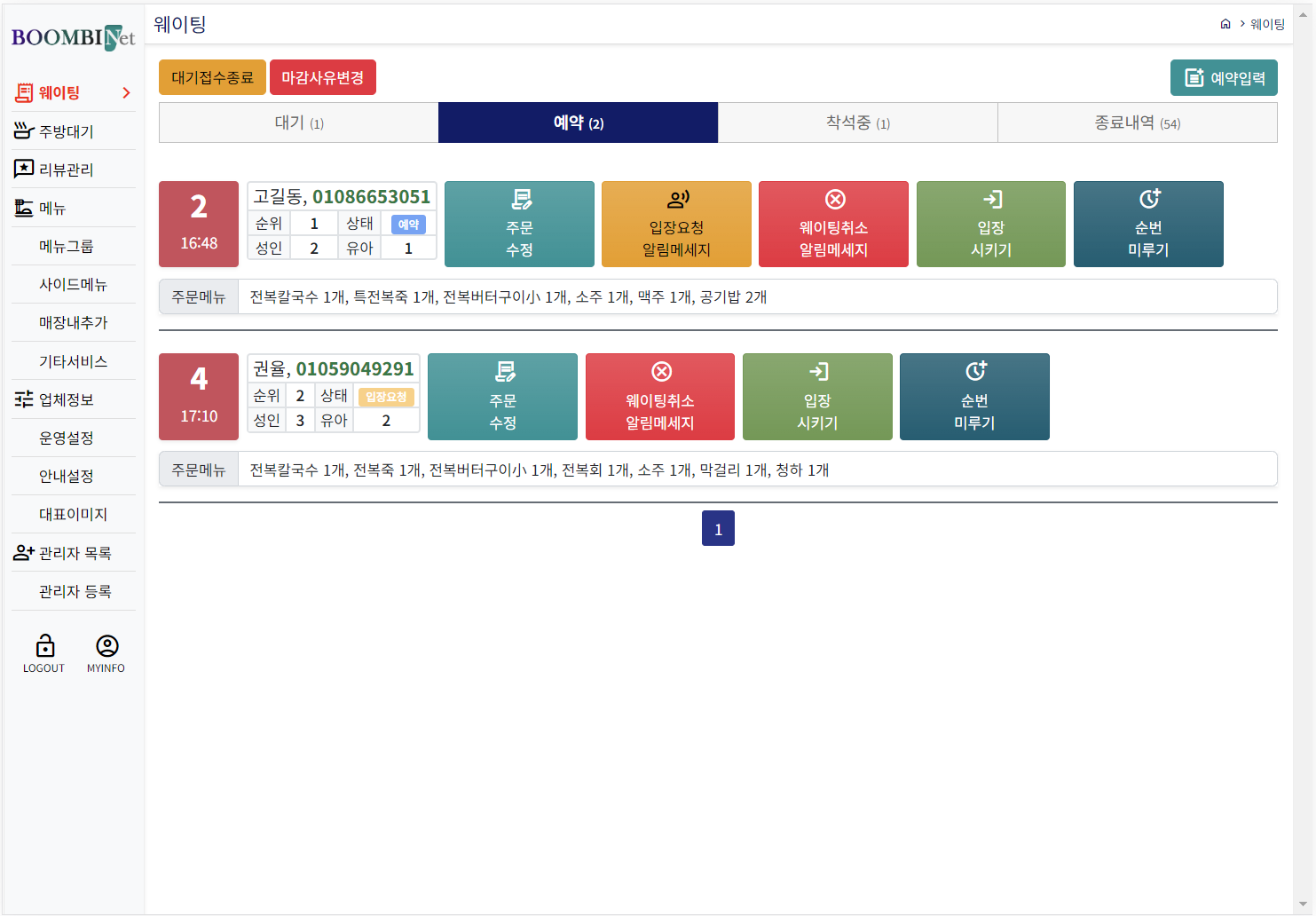The width and height of the screenshot is (1316, 916).
Task: Expand the 웨이팅 sidebar chevron
Action: click(x=126, y=93)
